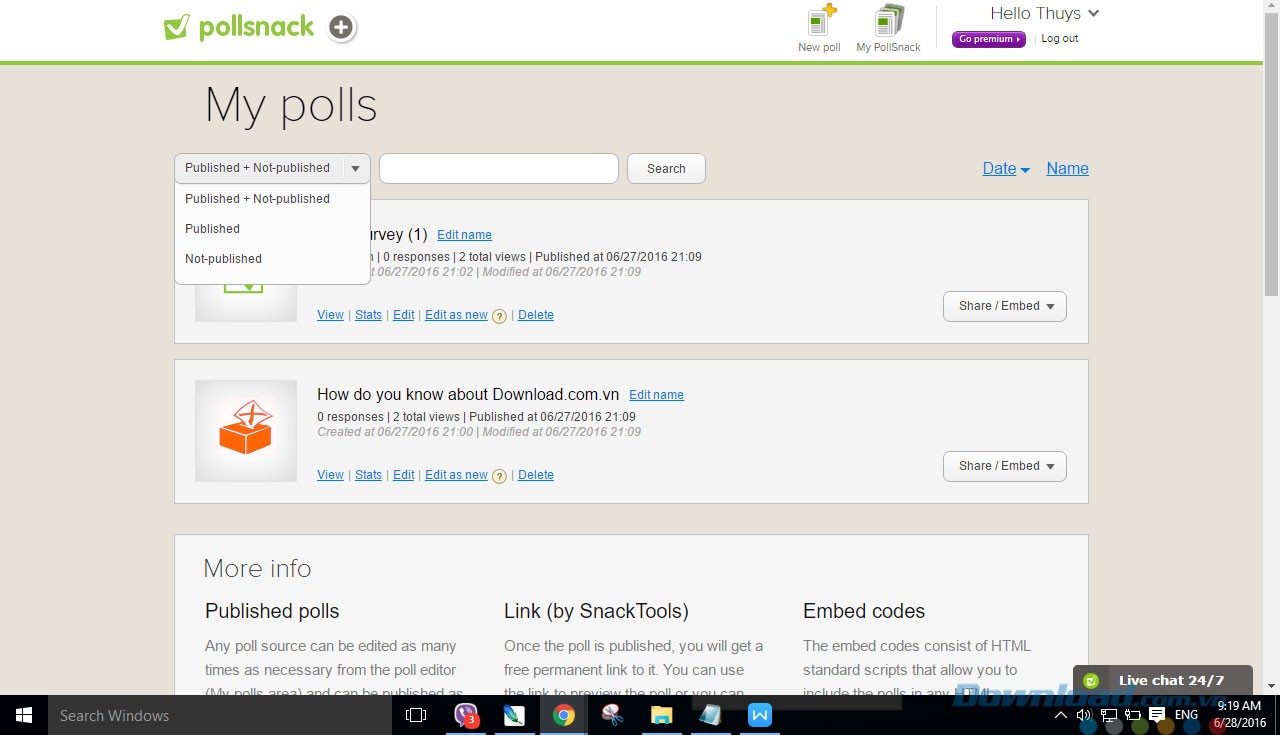Screen dimensions: 1280x735
Task: Open the My PollSnack icon
Action: tap(888, 22)
